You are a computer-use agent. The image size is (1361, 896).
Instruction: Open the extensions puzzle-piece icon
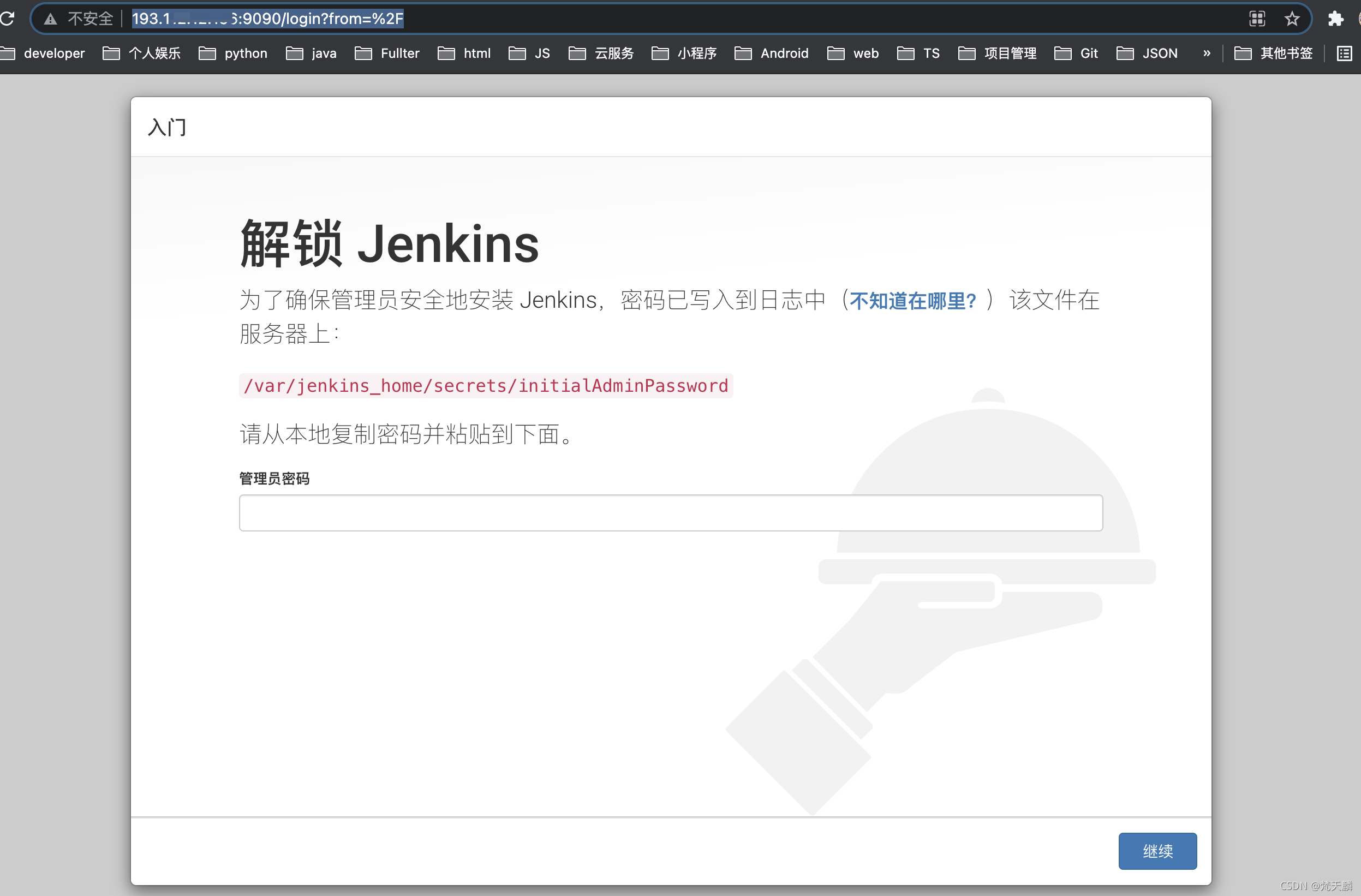pos(1335,19)
